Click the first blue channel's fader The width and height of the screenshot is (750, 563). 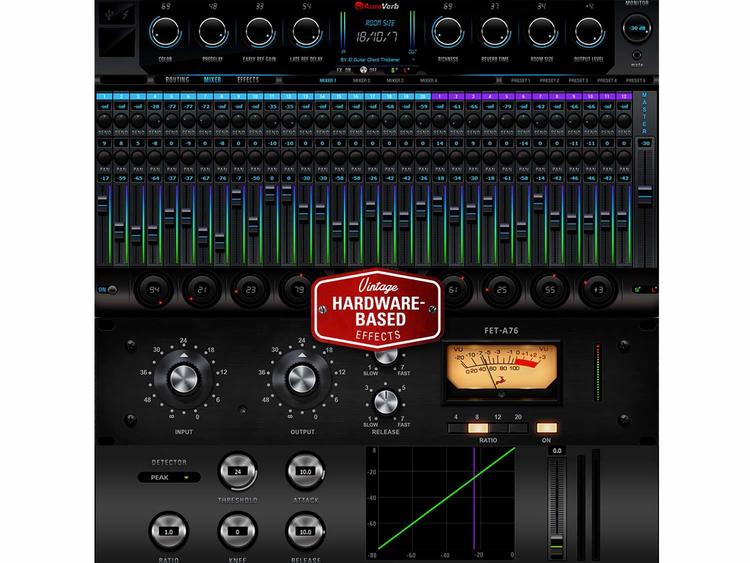click(x=103, y=203)
